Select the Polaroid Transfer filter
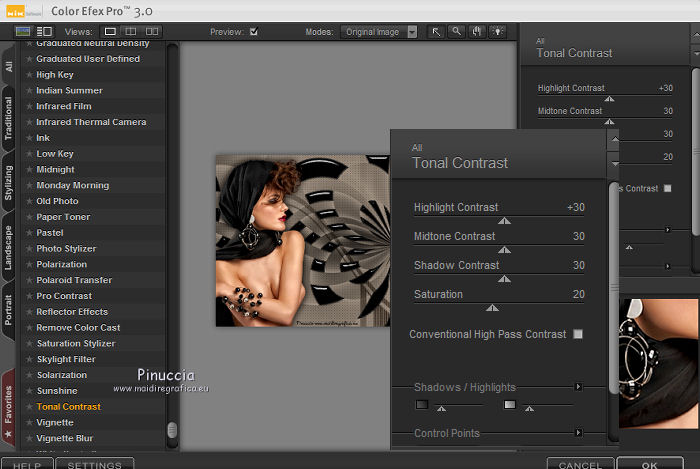Image resolution: width=700 pixels, height=469 pixels. 74,280
